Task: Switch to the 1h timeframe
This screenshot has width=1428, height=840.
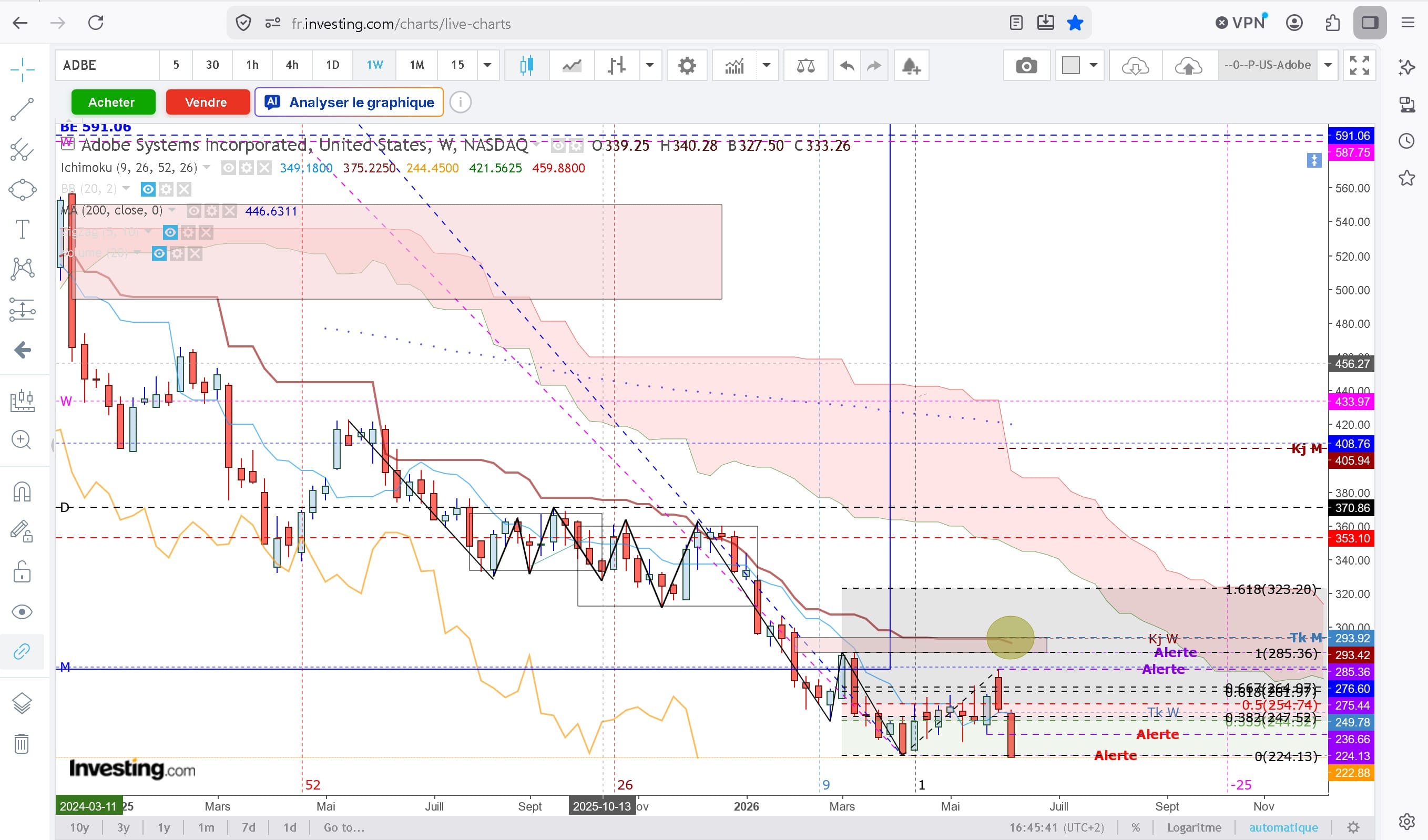Action: [x=252, y=65]
